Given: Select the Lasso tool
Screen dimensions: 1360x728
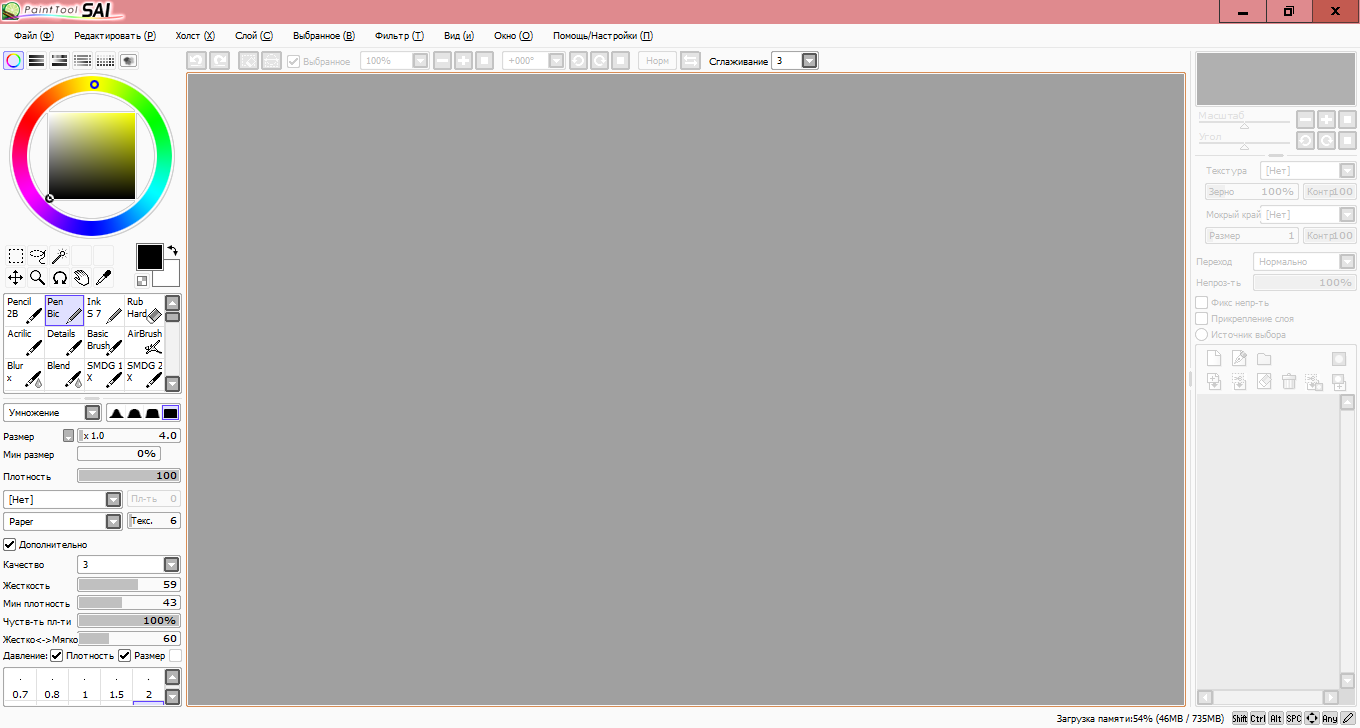Looking at the screenshot, I should (x=38, y=256).
